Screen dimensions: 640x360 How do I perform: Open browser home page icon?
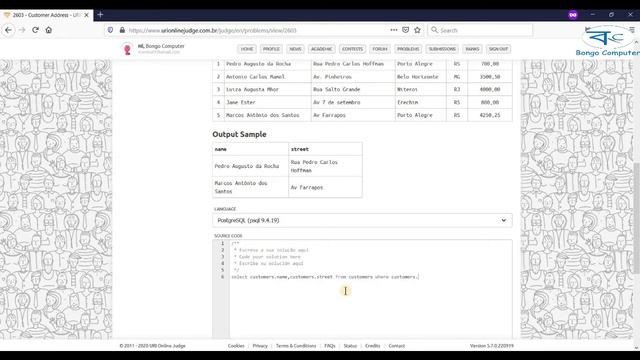point(49,30)
